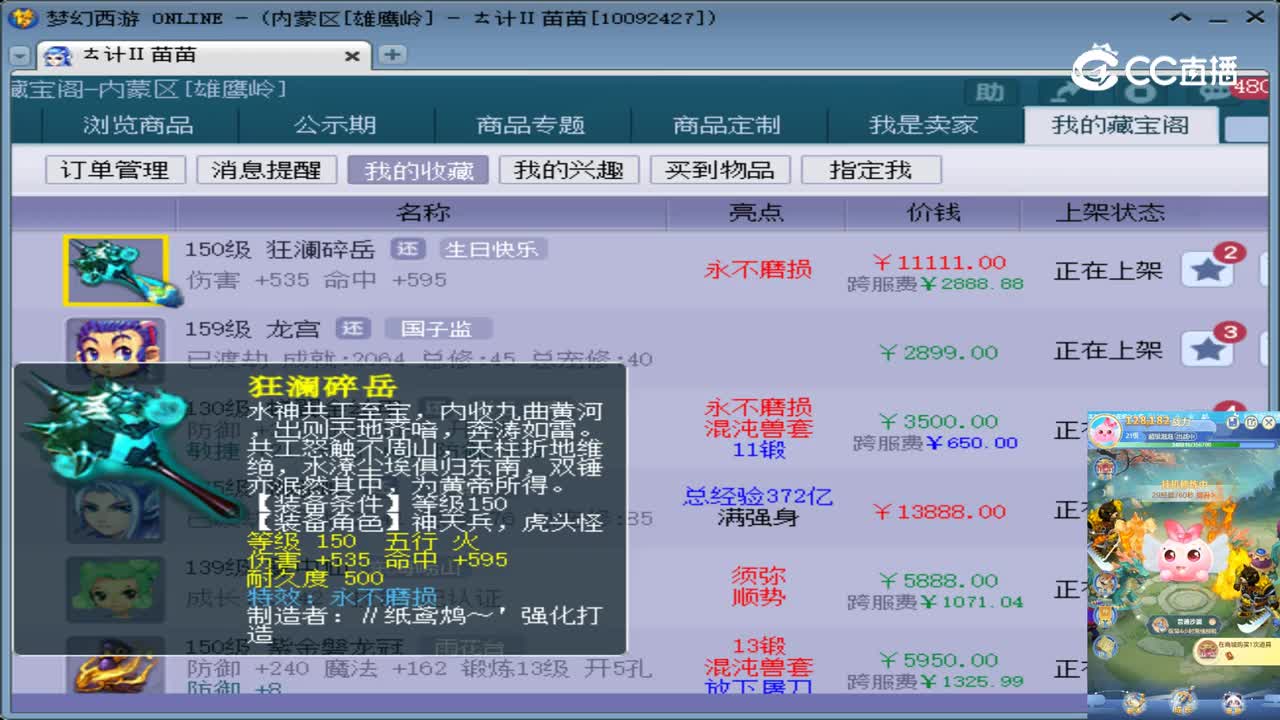Open the chat bubble icon showing 480 badge
The height and width of the screenshot is (720, 1280).
[1213, 93]
